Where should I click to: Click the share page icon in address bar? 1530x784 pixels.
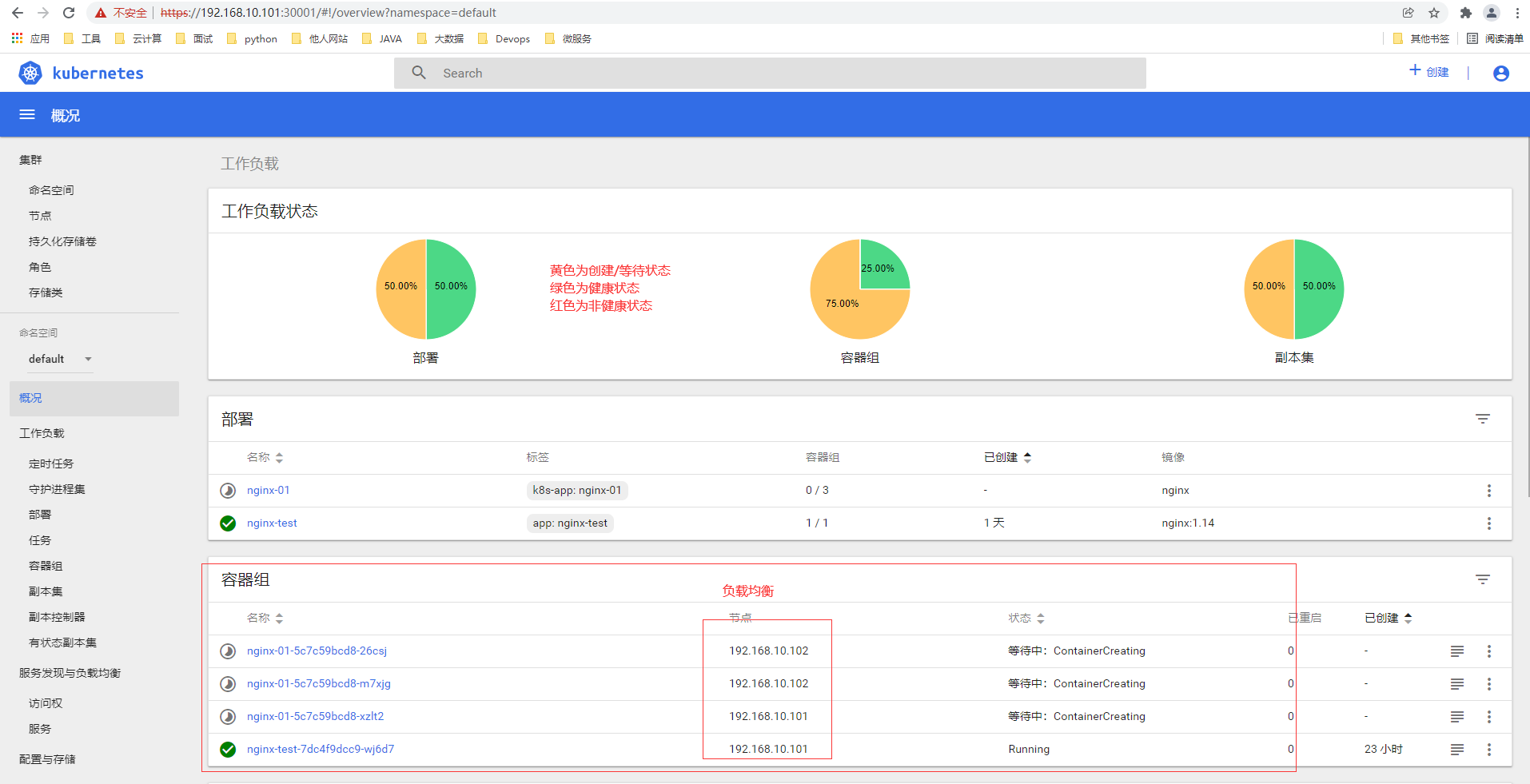coord(1408,13)
